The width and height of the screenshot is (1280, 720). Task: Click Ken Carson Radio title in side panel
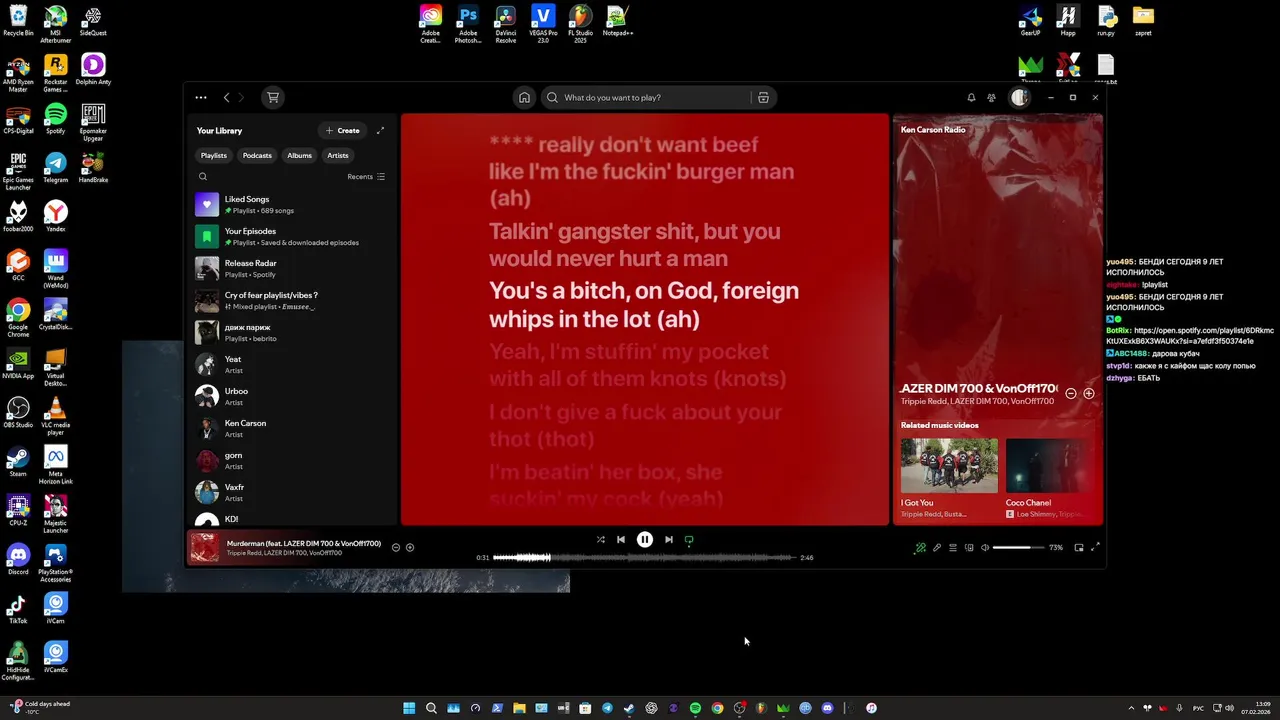coord(933,130)
